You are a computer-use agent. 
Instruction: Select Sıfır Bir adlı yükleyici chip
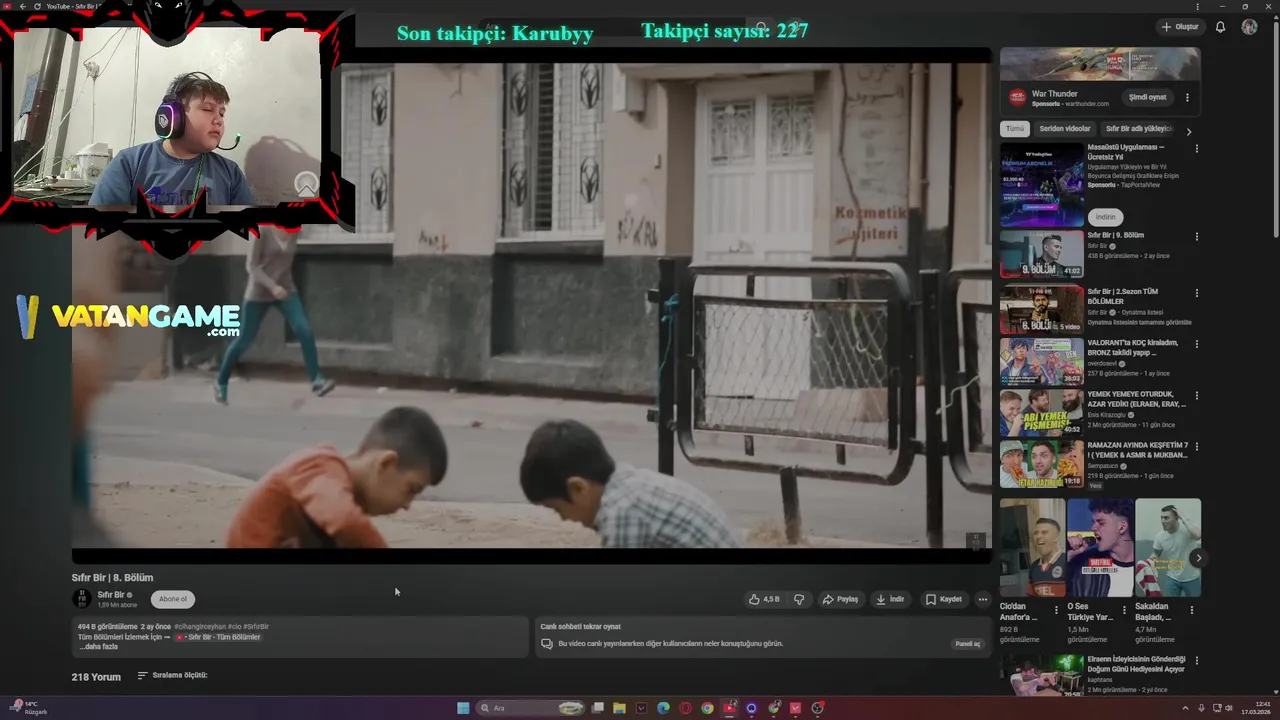click(1138, 129)
